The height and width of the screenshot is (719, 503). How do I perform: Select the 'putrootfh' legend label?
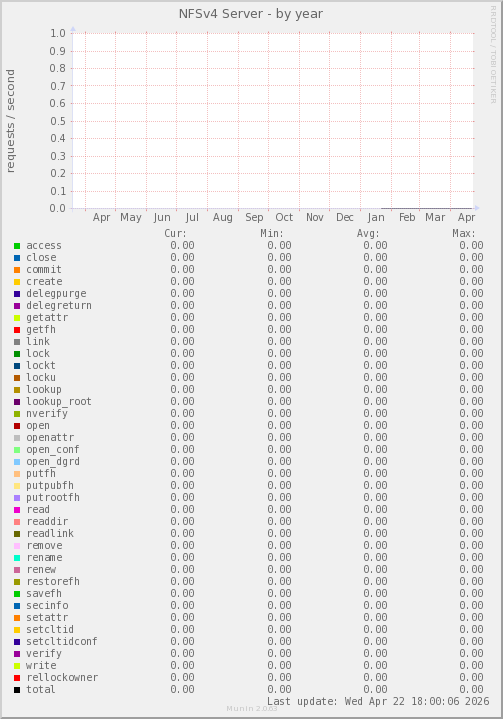click(x=53, y=497)
